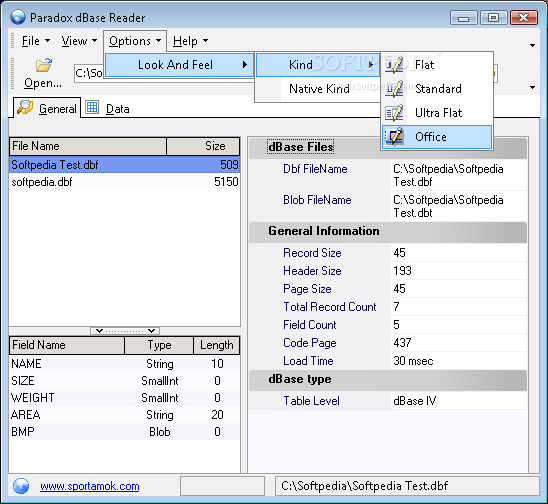Screen dimensions: 548x504
Task: Click the Header Size value 193
Action: coord(402,271)
